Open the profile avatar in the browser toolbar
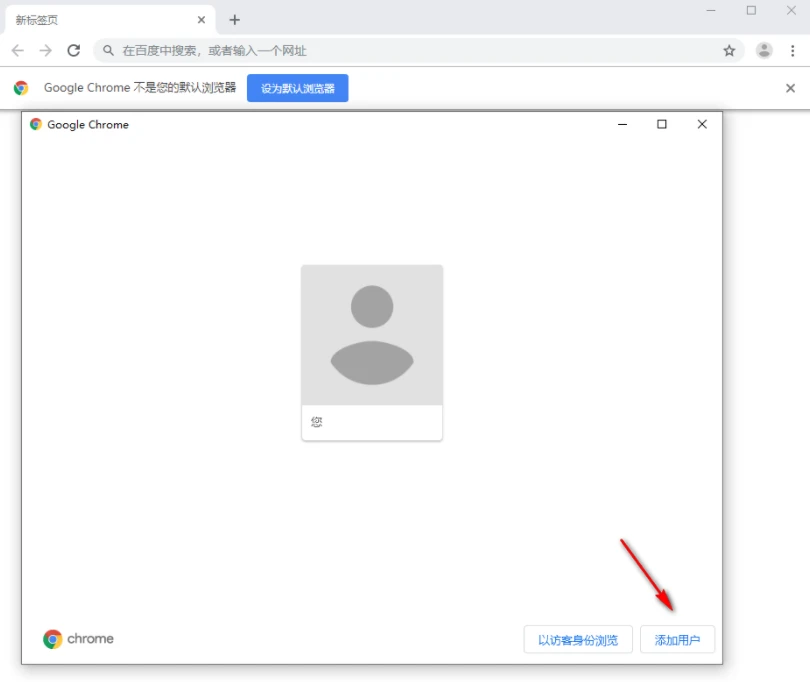The height and width of the screenshot is (682, 810). point(764,51)
